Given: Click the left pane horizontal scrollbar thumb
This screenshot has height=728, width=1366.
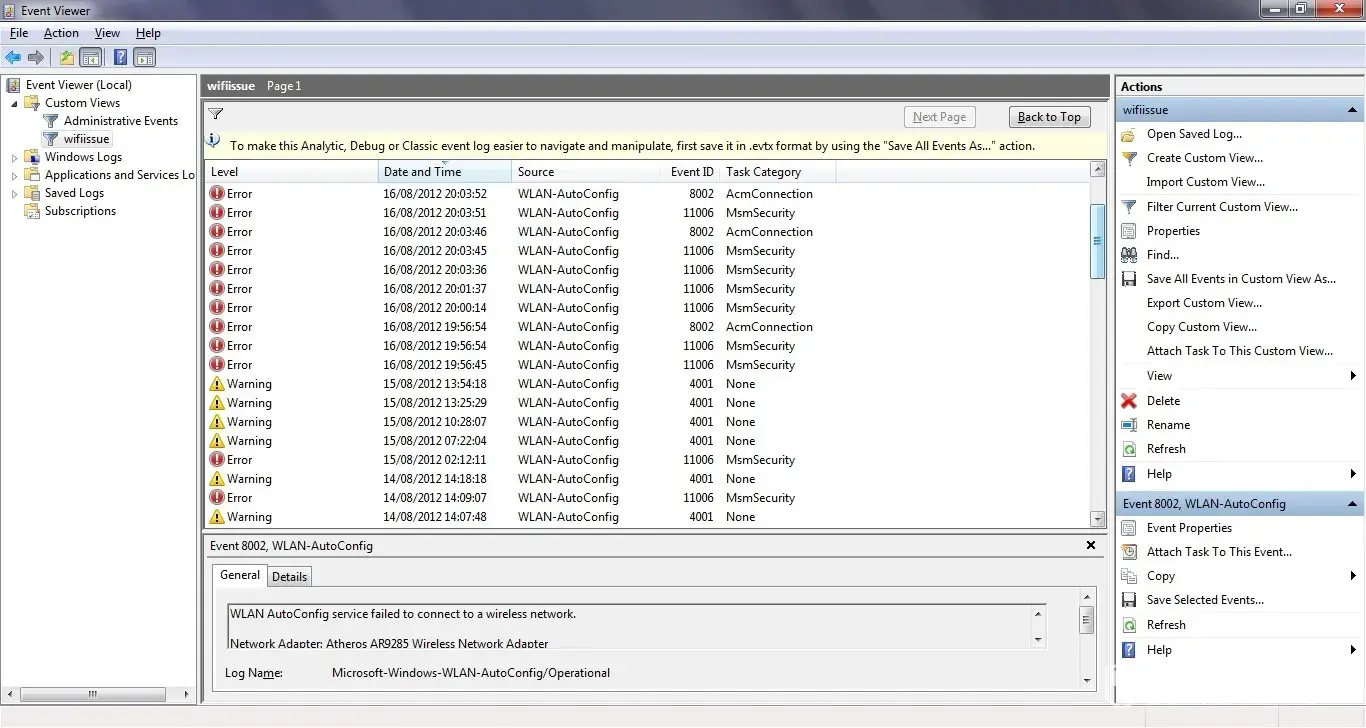Looking at the screenshot, I should (92, 694).
